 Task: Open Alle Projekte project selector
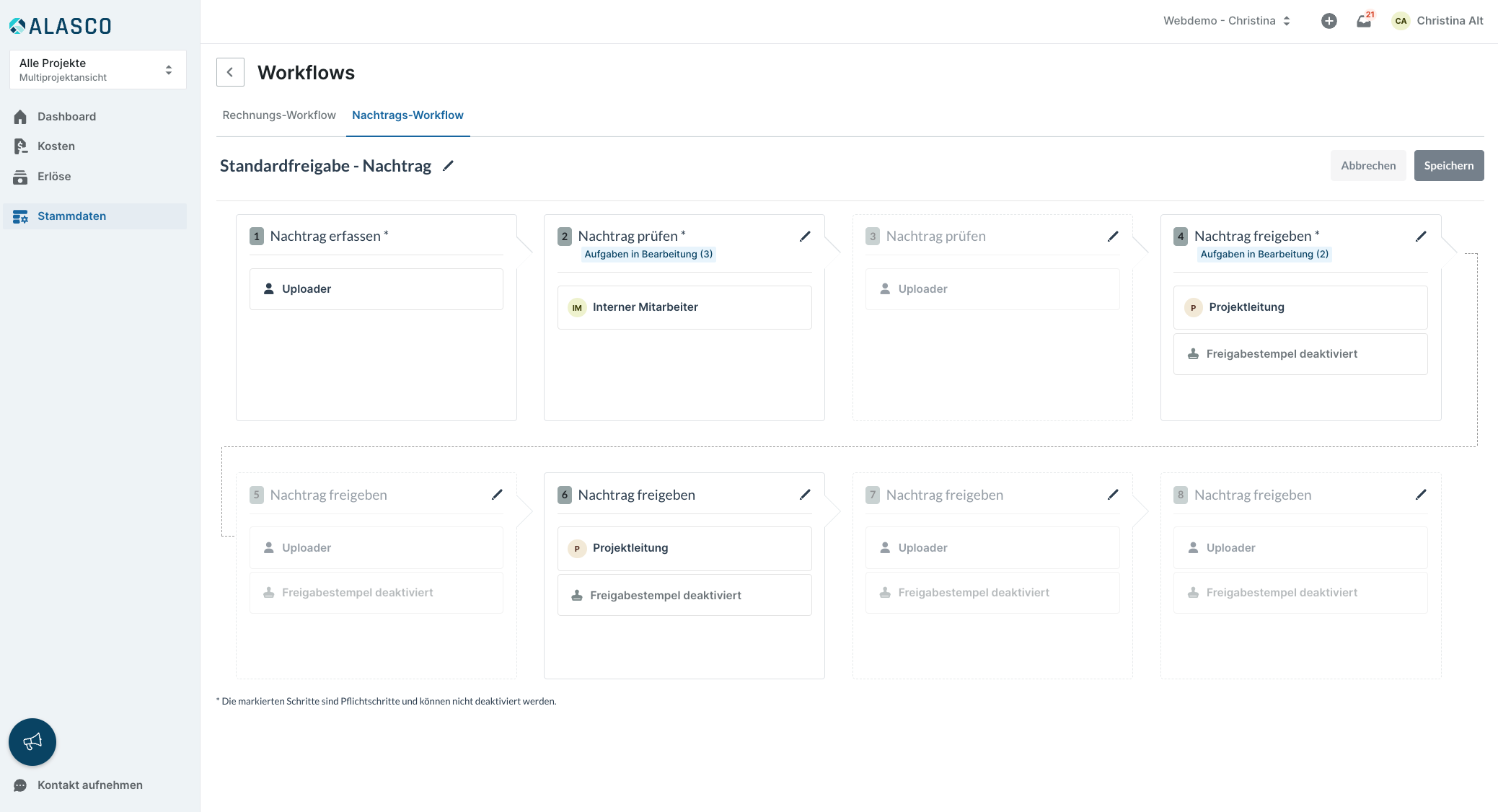click(x=97, y=70)
